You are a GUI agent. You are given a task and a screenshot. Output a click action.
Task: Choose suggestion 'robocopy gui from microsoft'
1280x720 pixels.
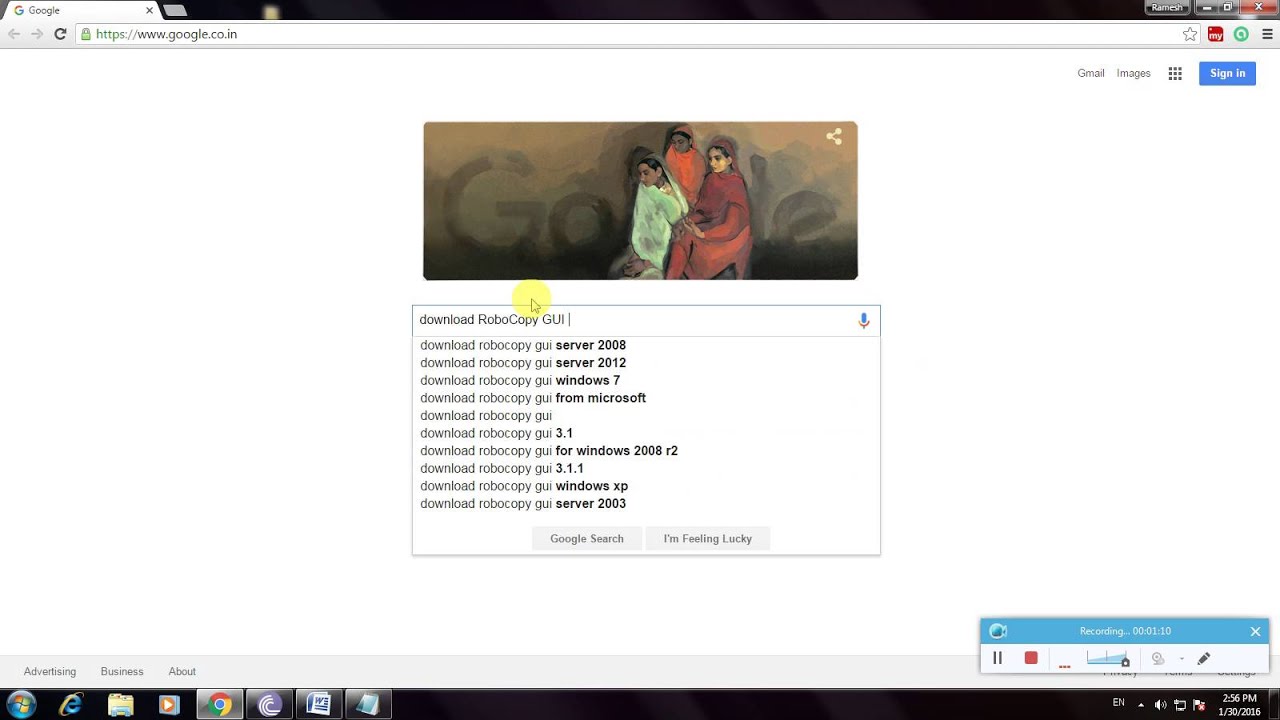click(646, 398)
